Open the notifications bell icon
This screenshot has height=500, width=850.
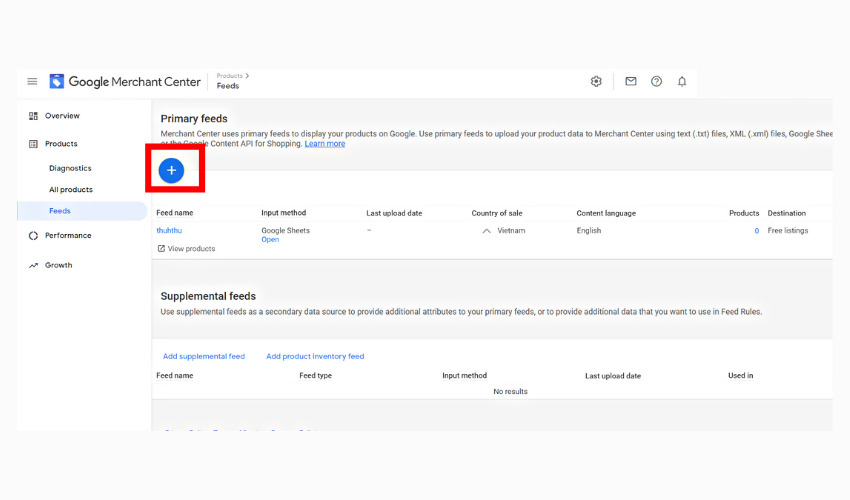coord(682,81)
